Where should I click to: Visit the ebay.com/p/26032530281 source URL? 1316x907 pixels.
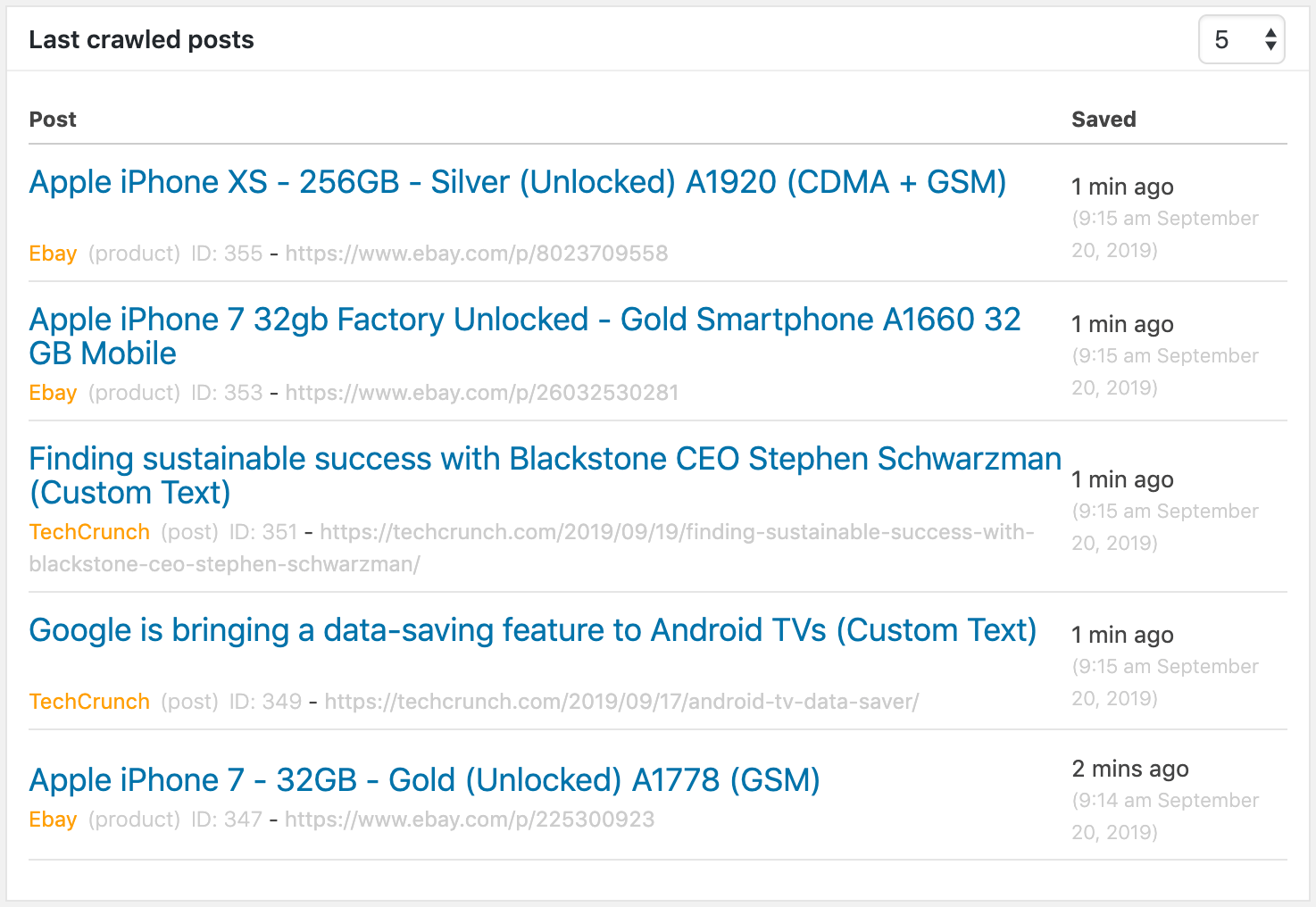[x=482, y=393]
